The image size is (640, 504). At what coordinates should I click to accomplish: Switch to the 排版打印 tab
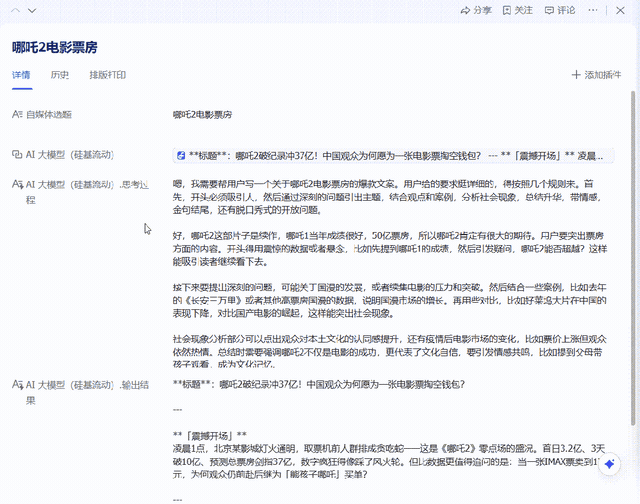(107, 75)
